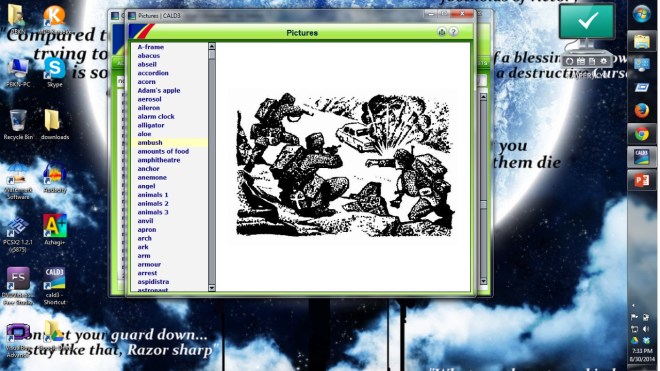The image size is (660, 371).
Task: Open the downloads folder on the desktop
Action: [x=54, y=124]
